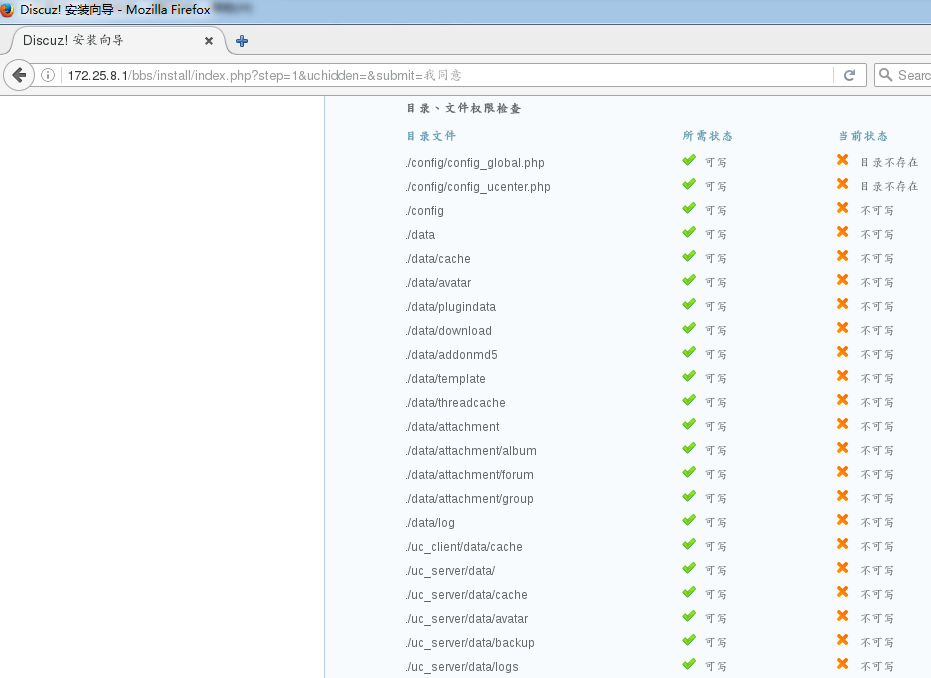Select ./config/config_ucenter.php path text
The image size is (931, 678).
pos(478,187)
